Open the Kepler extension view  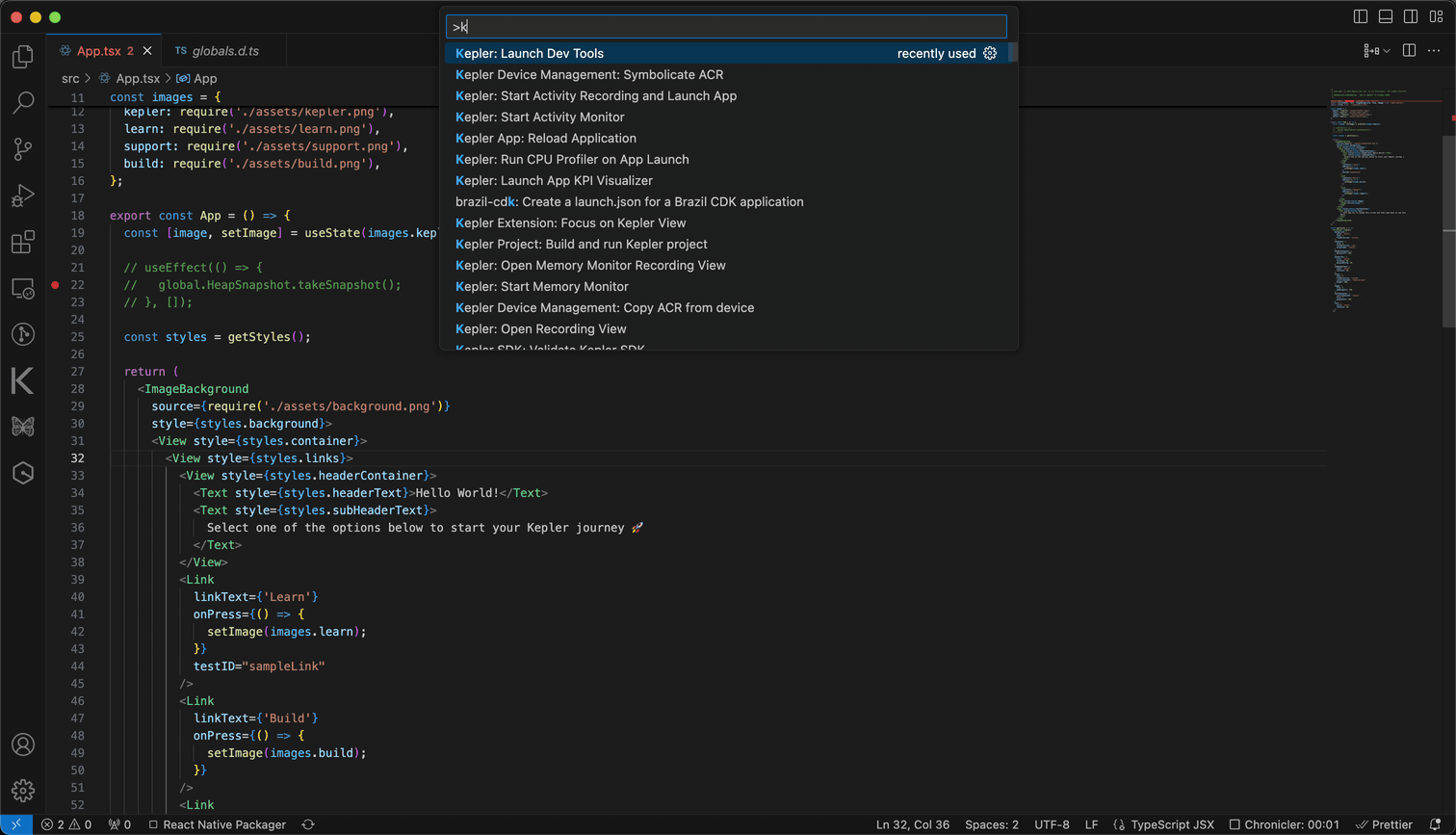(x=22, y=380)
